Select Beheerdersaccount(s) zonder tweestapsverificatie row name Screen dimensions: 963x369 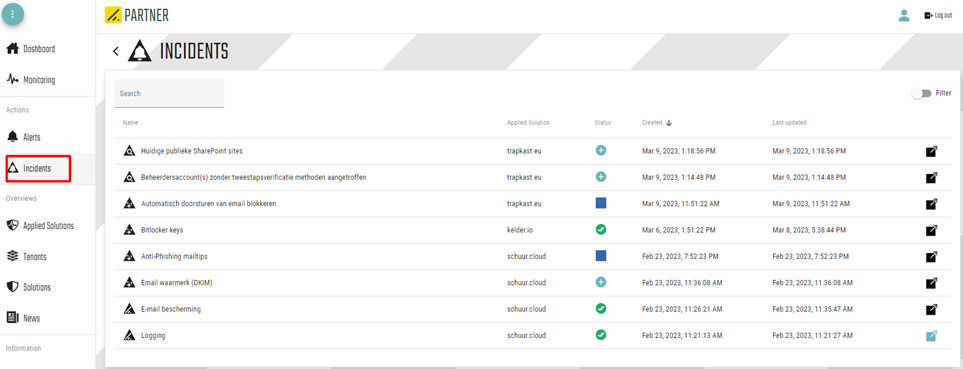[254, 177]
